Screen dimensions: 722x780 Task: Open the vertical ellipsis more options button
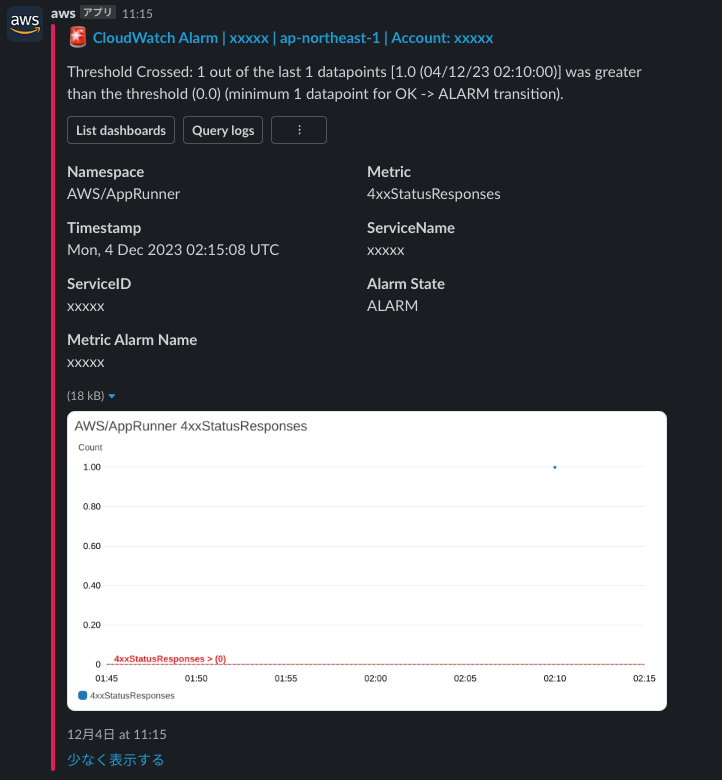point(299,130)
